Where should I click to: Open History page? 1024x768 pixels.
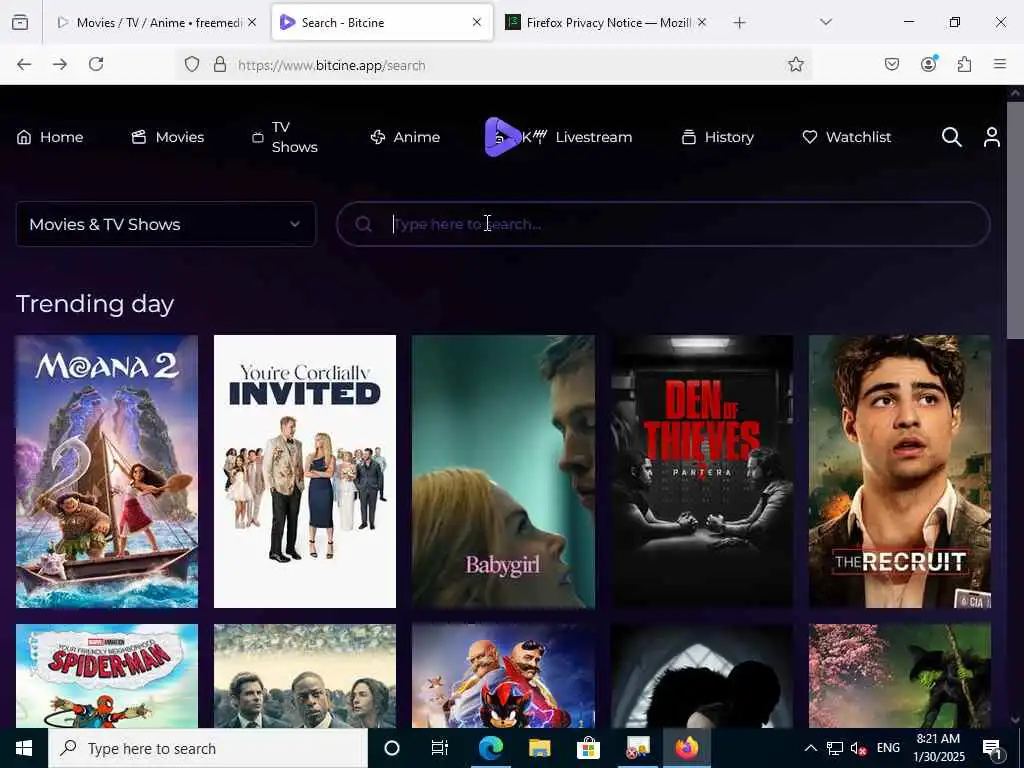pos(718,137)
